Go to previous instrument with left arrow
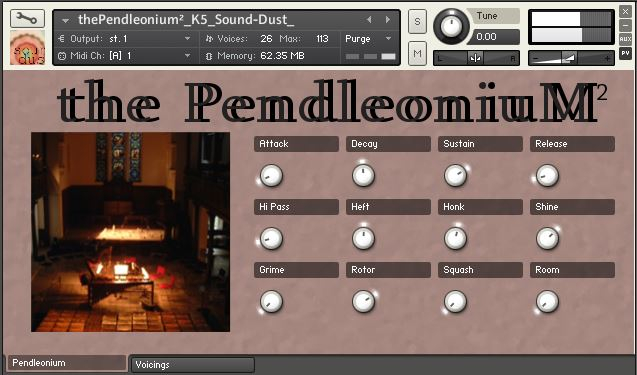 (x=369, y=20)
